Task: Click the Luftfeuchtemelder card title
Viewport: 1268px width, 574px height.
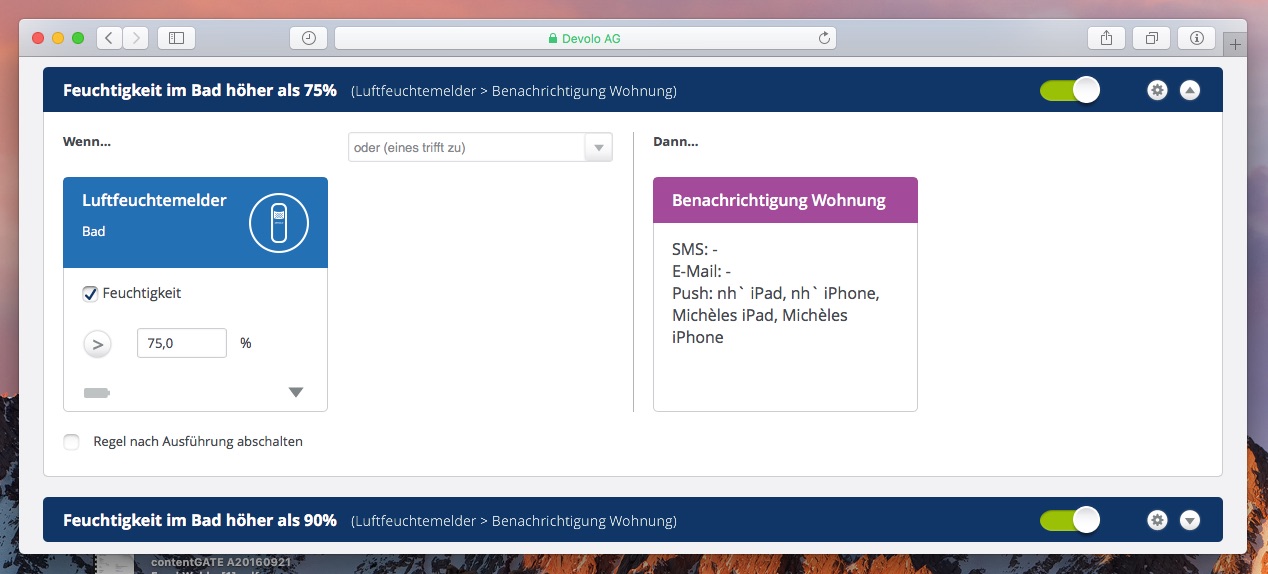Action: pos(154,200)
